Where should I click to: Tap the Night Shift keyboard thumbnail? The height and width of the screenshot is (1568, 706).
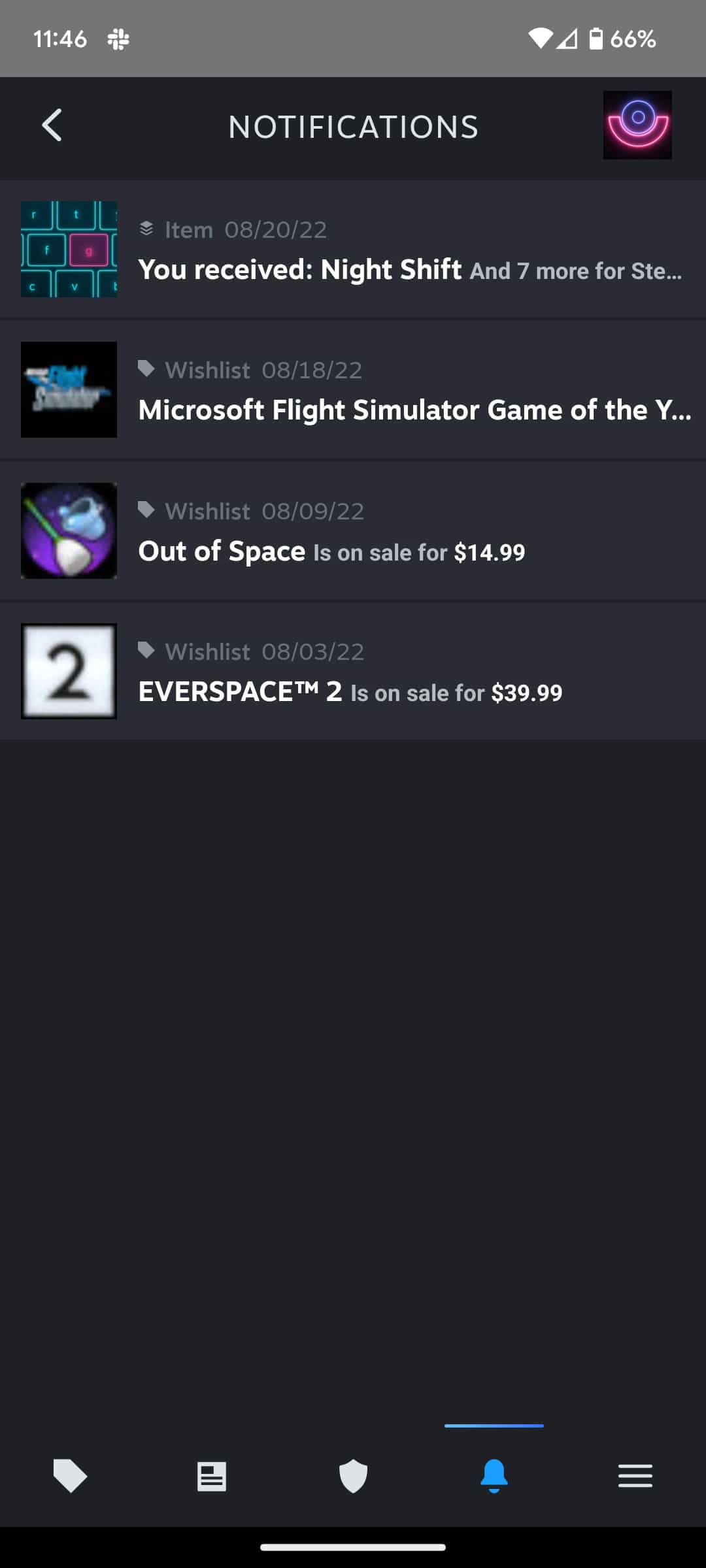68,249
